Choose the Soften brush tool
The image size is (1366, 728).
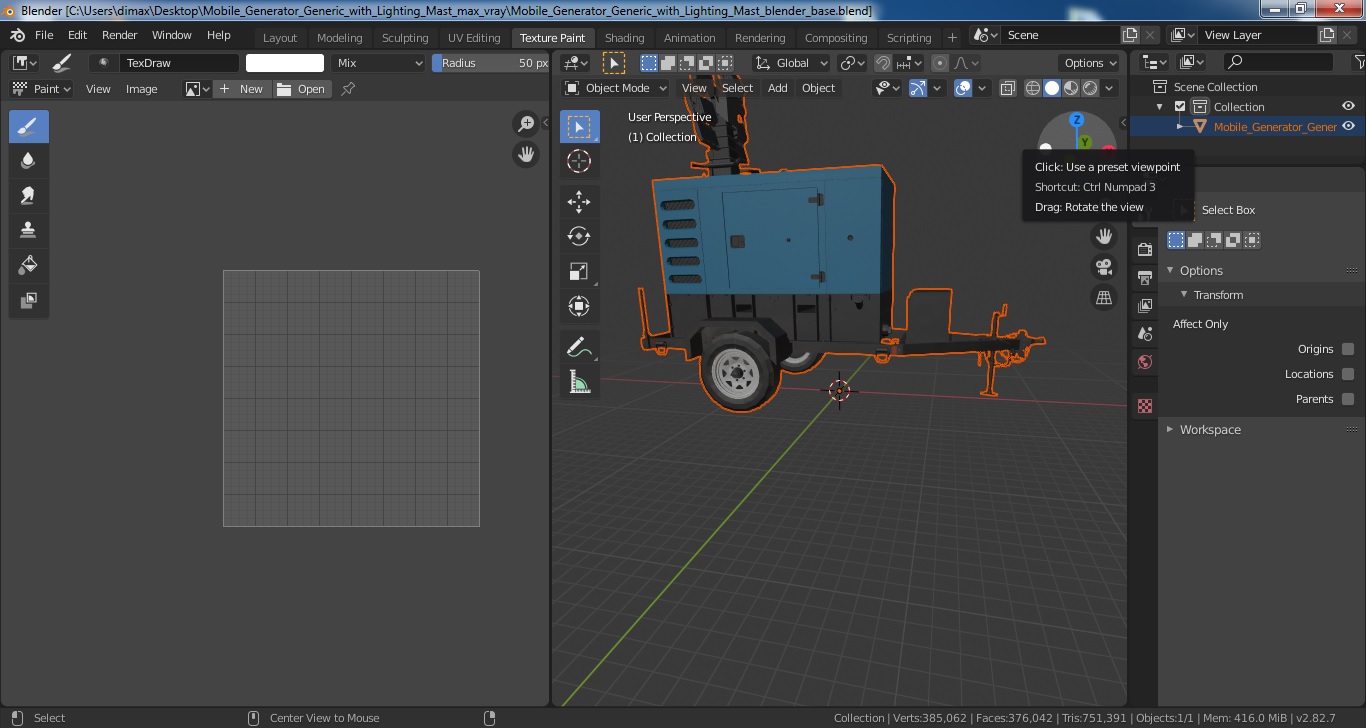pos(28,161)
